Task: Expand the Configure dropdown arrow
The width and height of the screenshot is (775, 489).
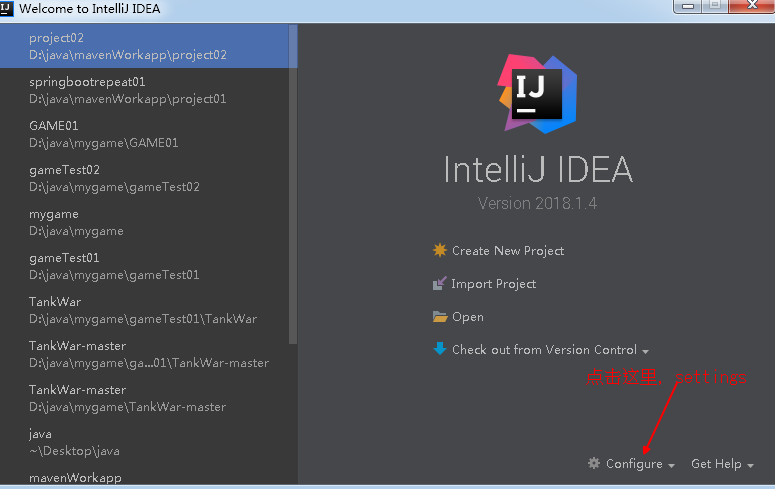Action: click(671, 466)
